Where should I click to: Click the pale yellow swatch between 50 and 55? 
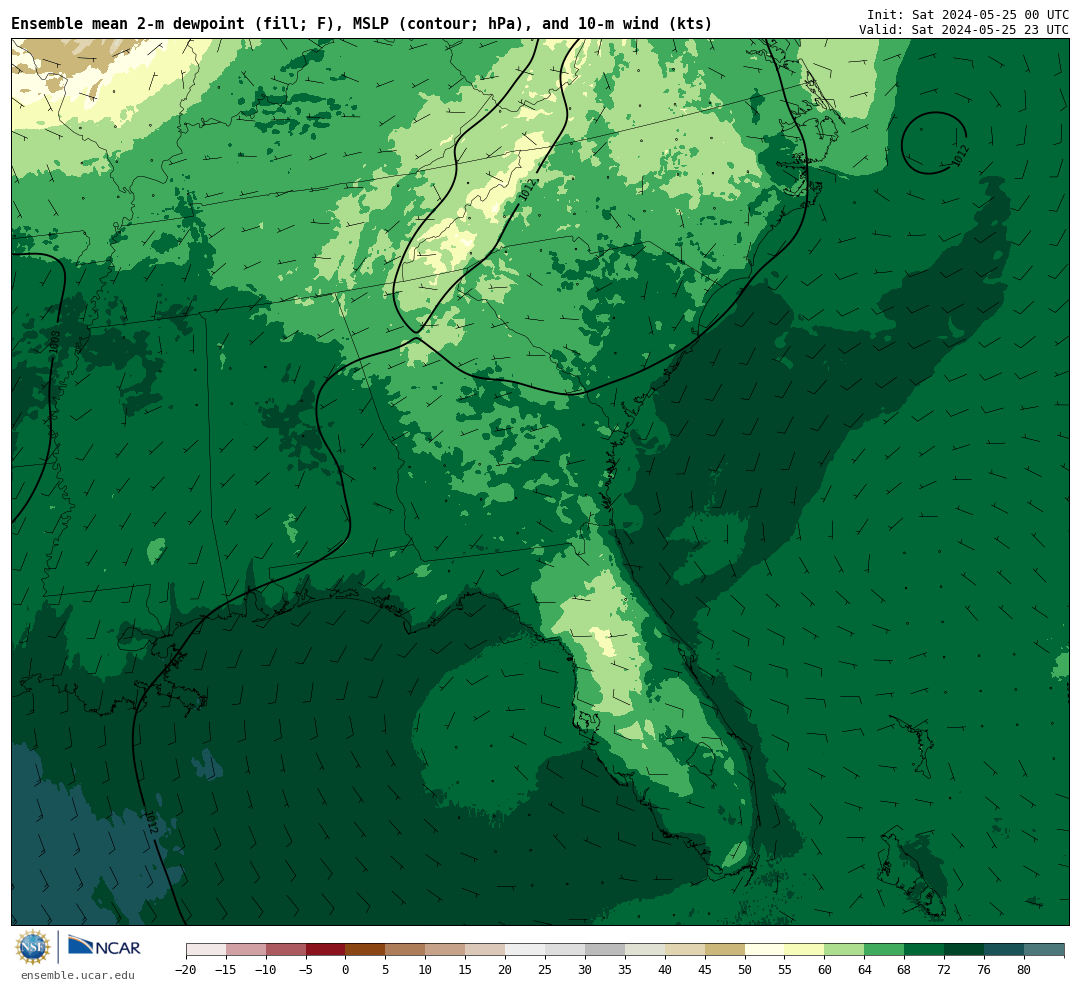tap(764, 950)
